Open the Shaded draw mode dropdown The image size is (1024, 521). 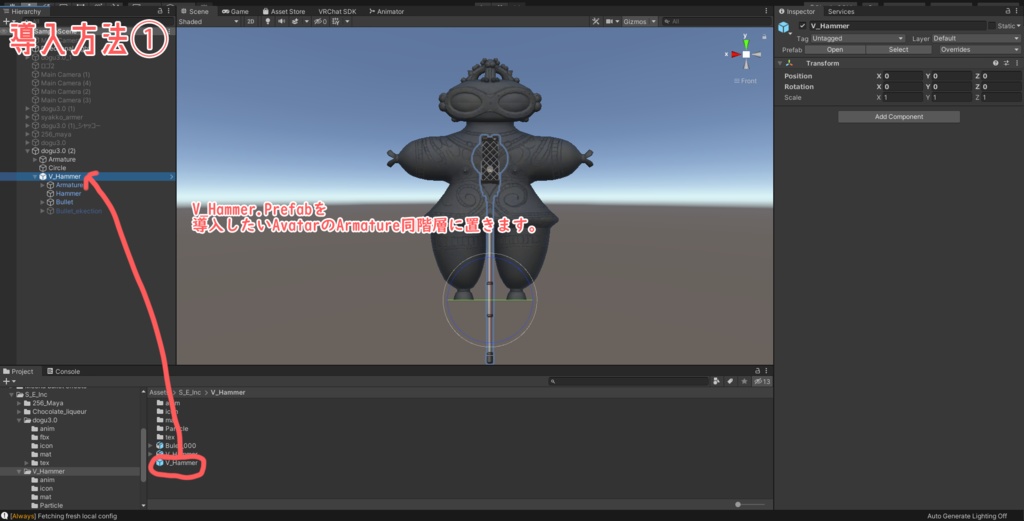click(x=208, y=22)
